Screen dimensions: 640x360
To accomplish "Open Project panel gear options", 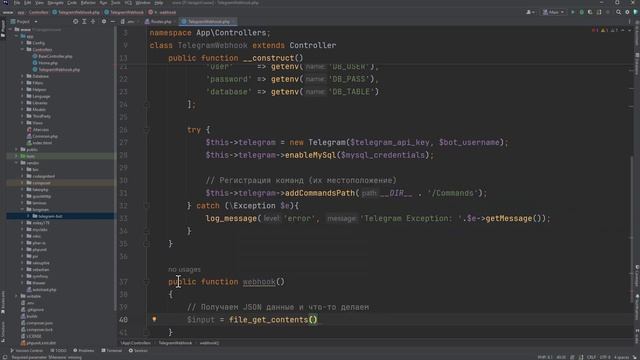I will 104,21.
